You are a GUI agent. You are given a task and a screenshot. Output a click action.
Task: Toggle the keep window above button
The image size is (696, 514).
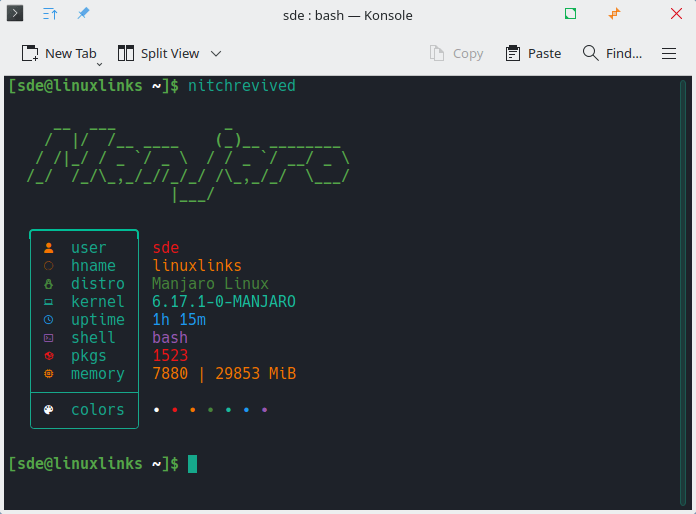(x=50, y=15)
